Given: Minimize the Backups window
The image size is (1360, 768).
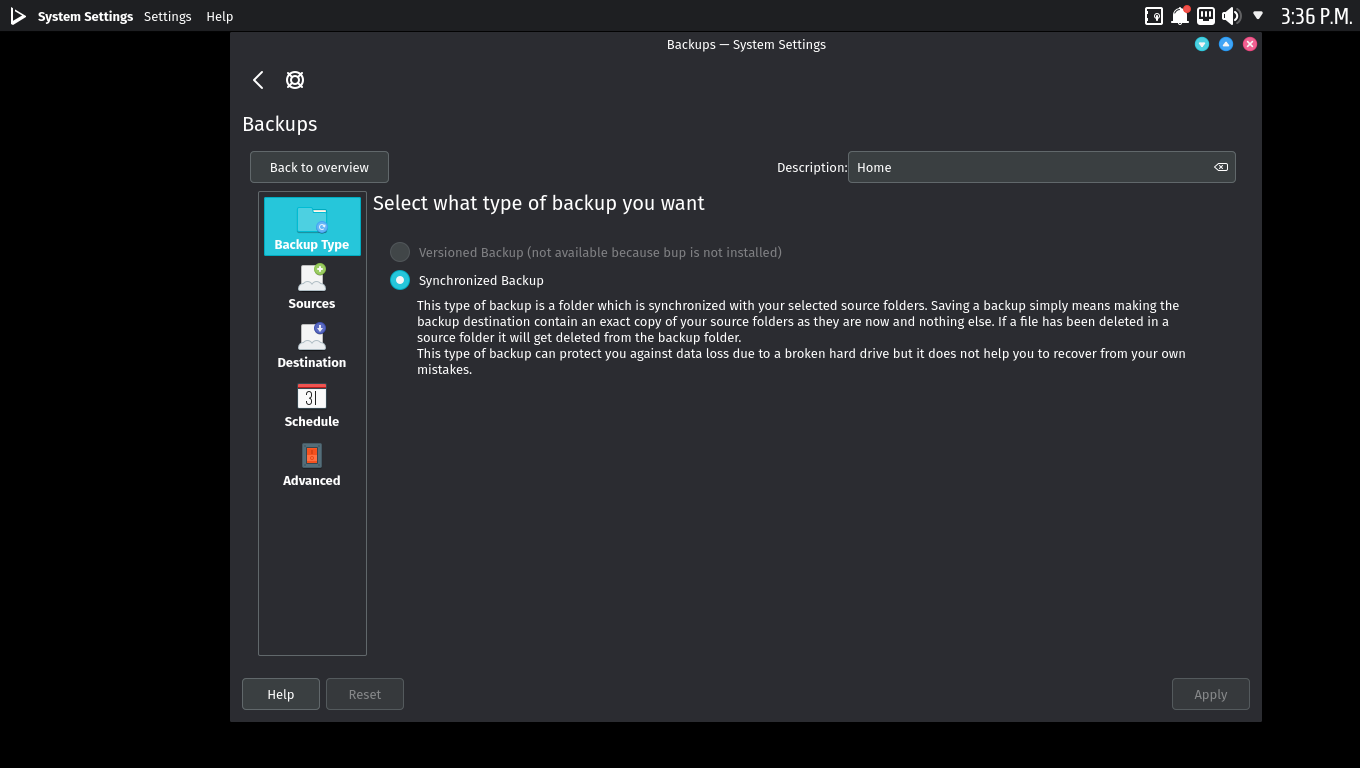Looking at the screenshot, I should (1202, 44).
